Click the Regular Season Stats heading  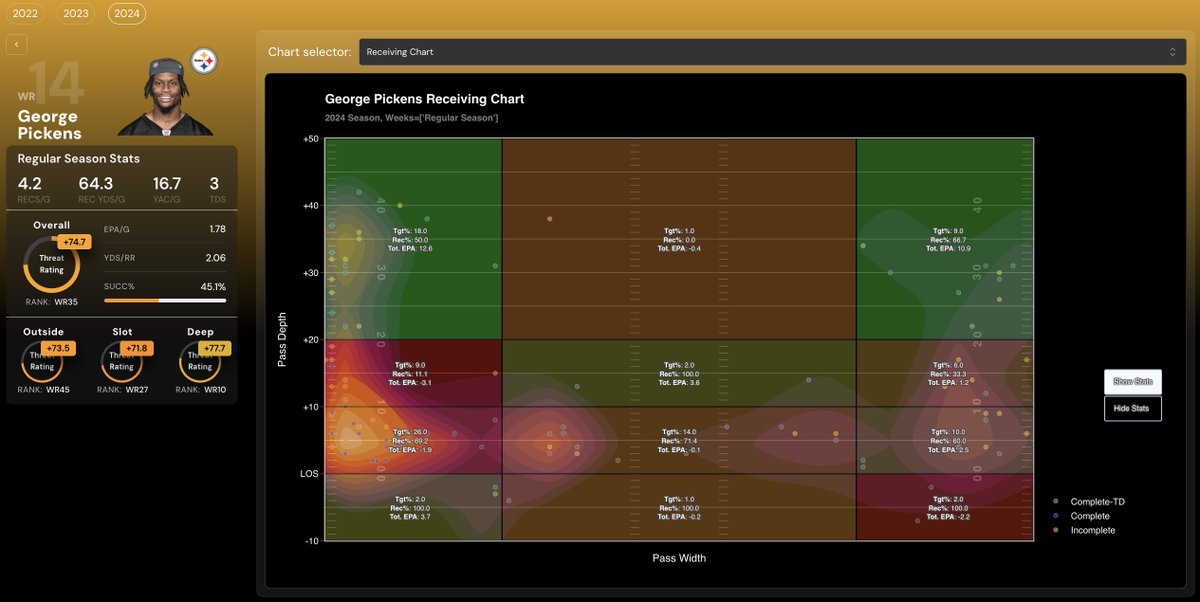point(79,158)
